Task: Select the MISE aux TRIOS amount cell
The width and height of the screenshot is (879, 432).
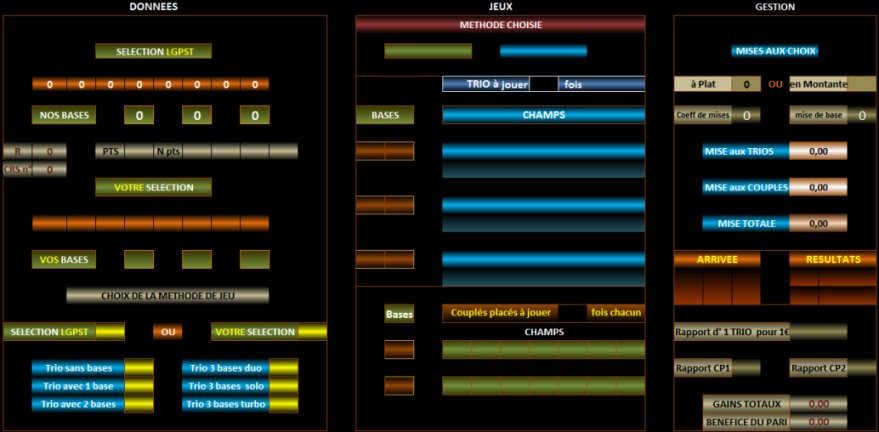Action: click(818, 151)
